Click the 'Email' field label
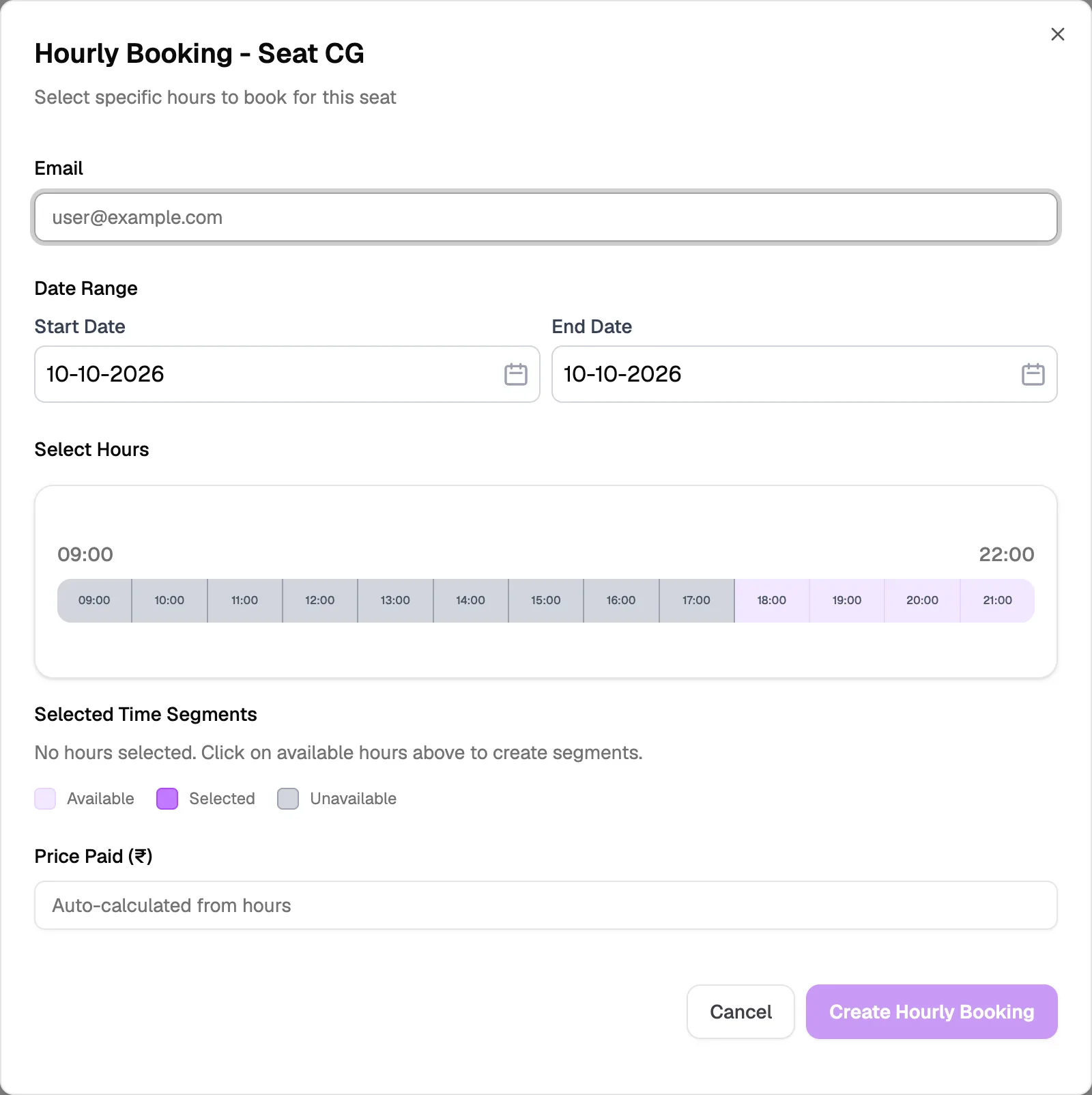The image size is (1092, 1095). (59, 168)
